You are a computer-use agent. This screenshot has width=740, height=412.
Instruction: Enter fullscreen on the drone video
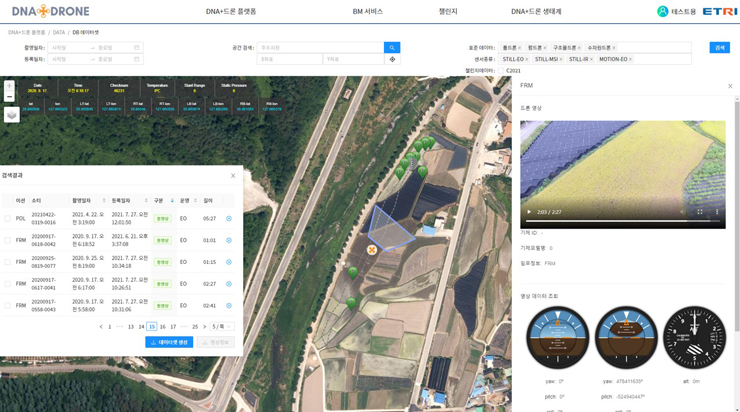pos(700,212)
